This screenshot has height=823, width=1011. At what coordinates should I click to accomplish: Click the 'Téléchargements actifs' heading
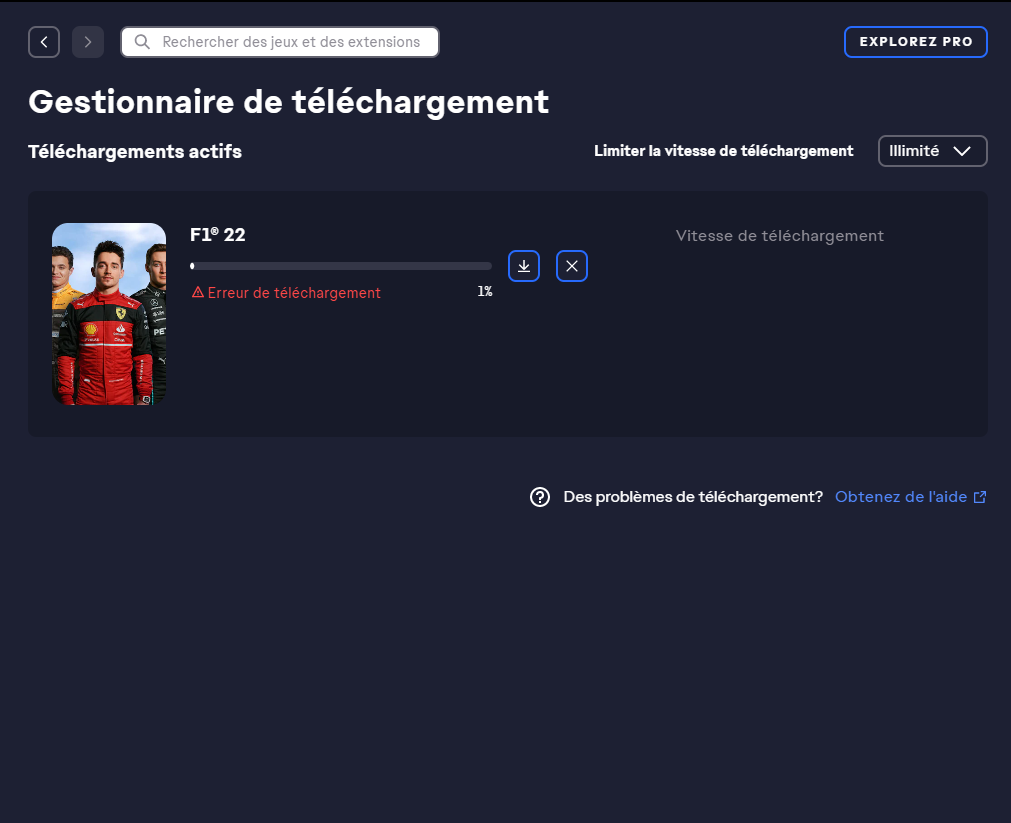click(x=135, y=152)
